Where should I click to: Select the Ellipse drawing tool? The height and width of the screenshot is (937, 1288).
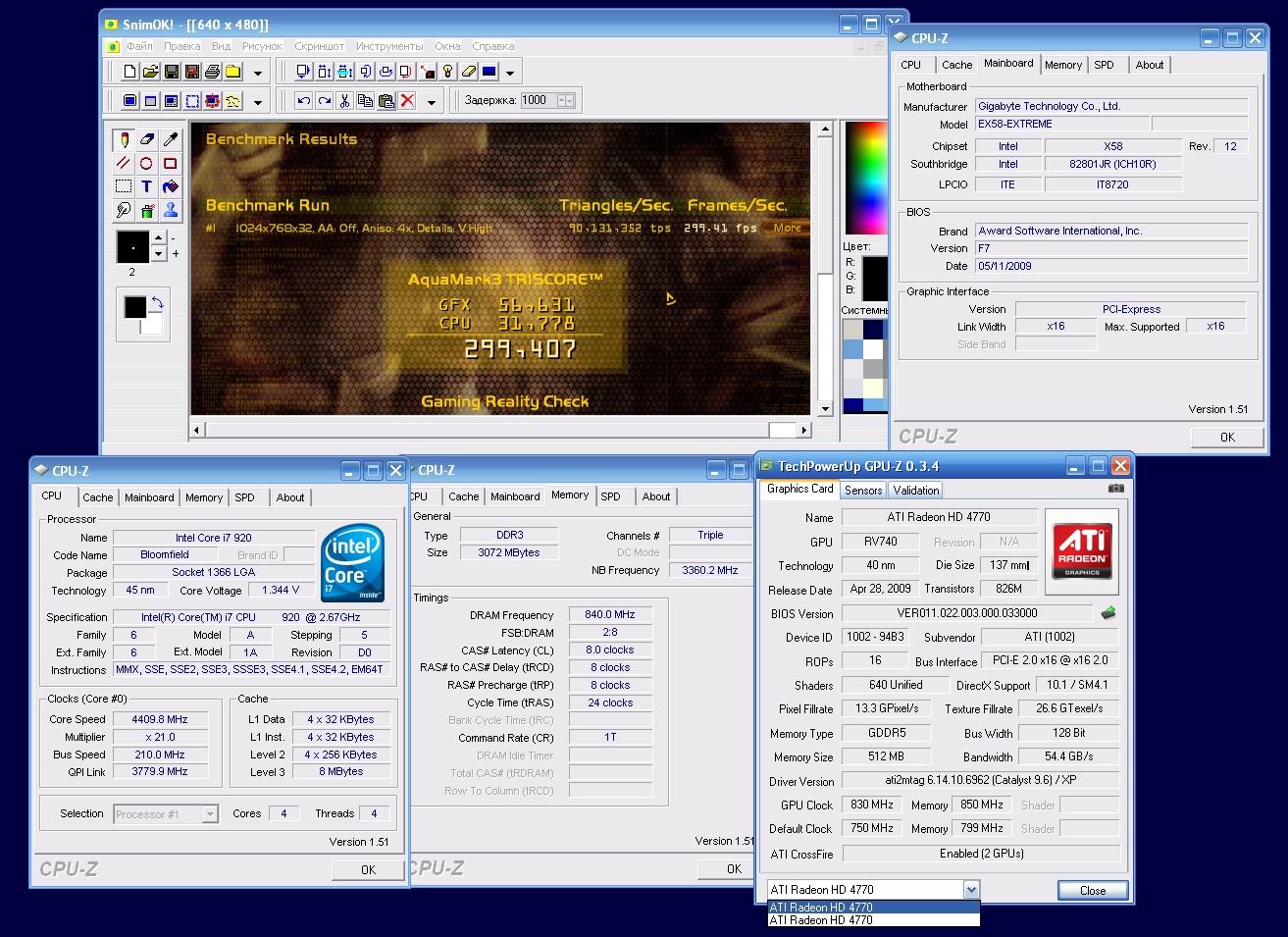point(146,163)
